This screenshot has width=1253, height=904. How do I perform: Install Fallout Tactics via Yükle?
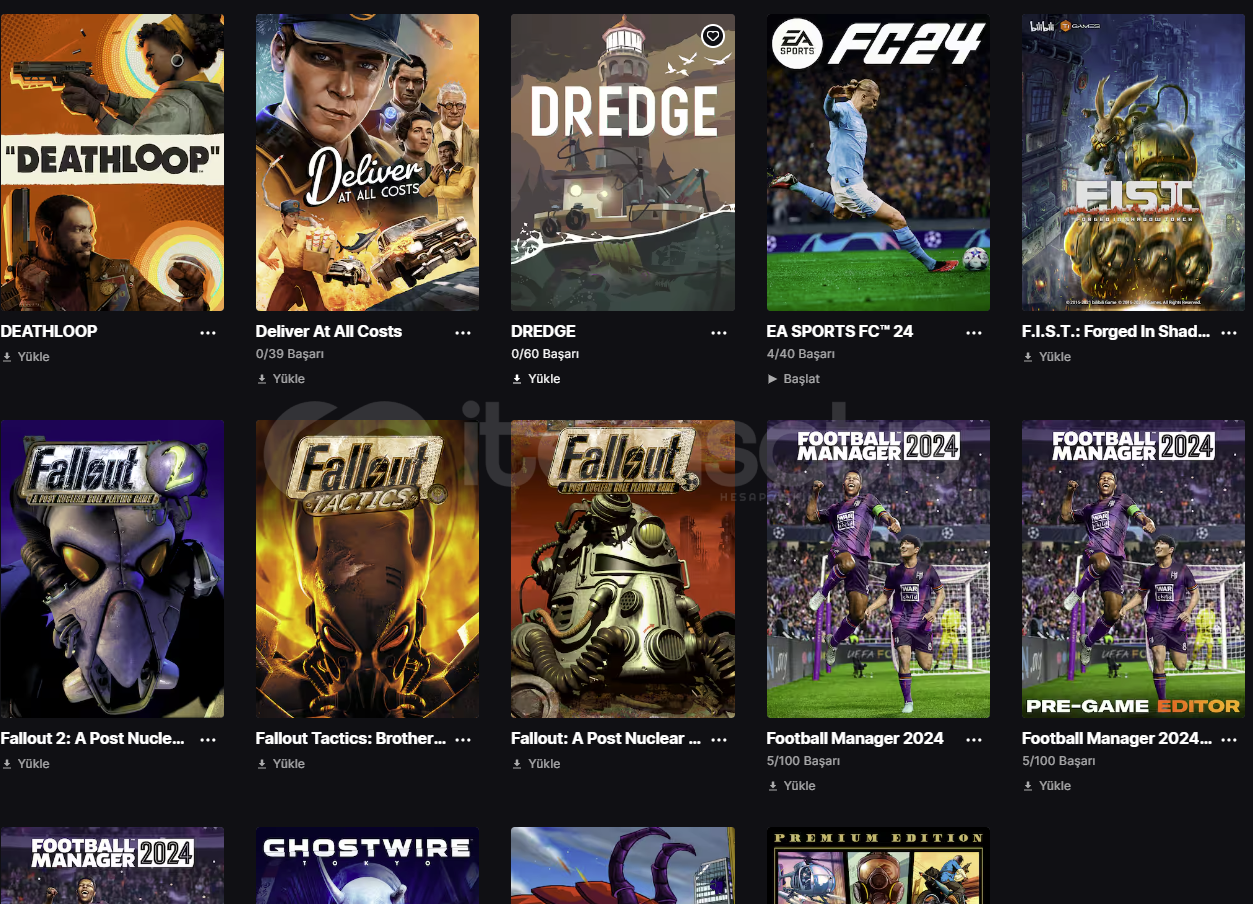click(x=281, y=764)
